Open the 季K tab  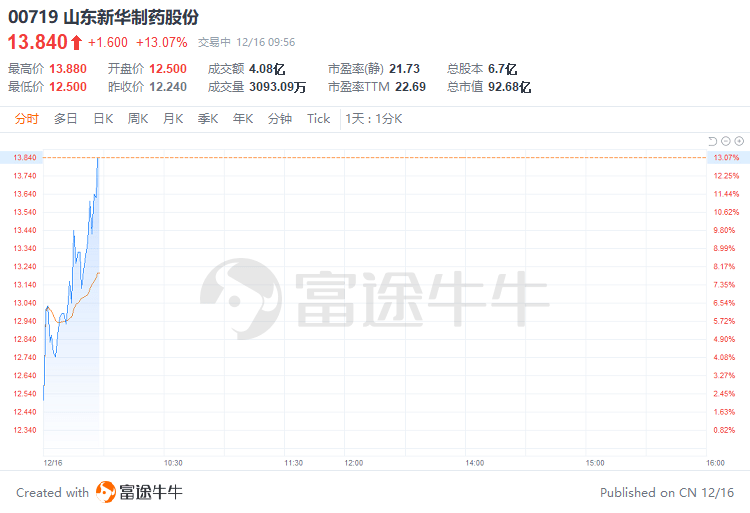coord(208,119)
